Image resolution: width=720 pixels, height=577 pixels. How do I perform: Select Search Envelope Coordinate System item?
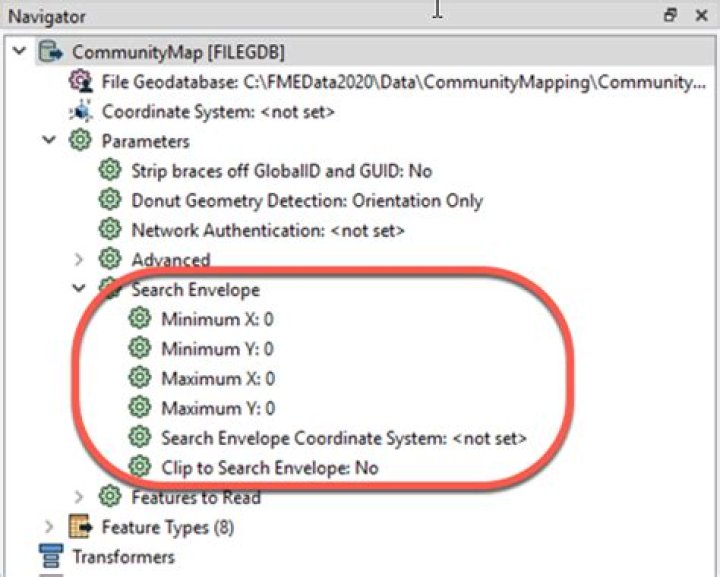(343, 438)
